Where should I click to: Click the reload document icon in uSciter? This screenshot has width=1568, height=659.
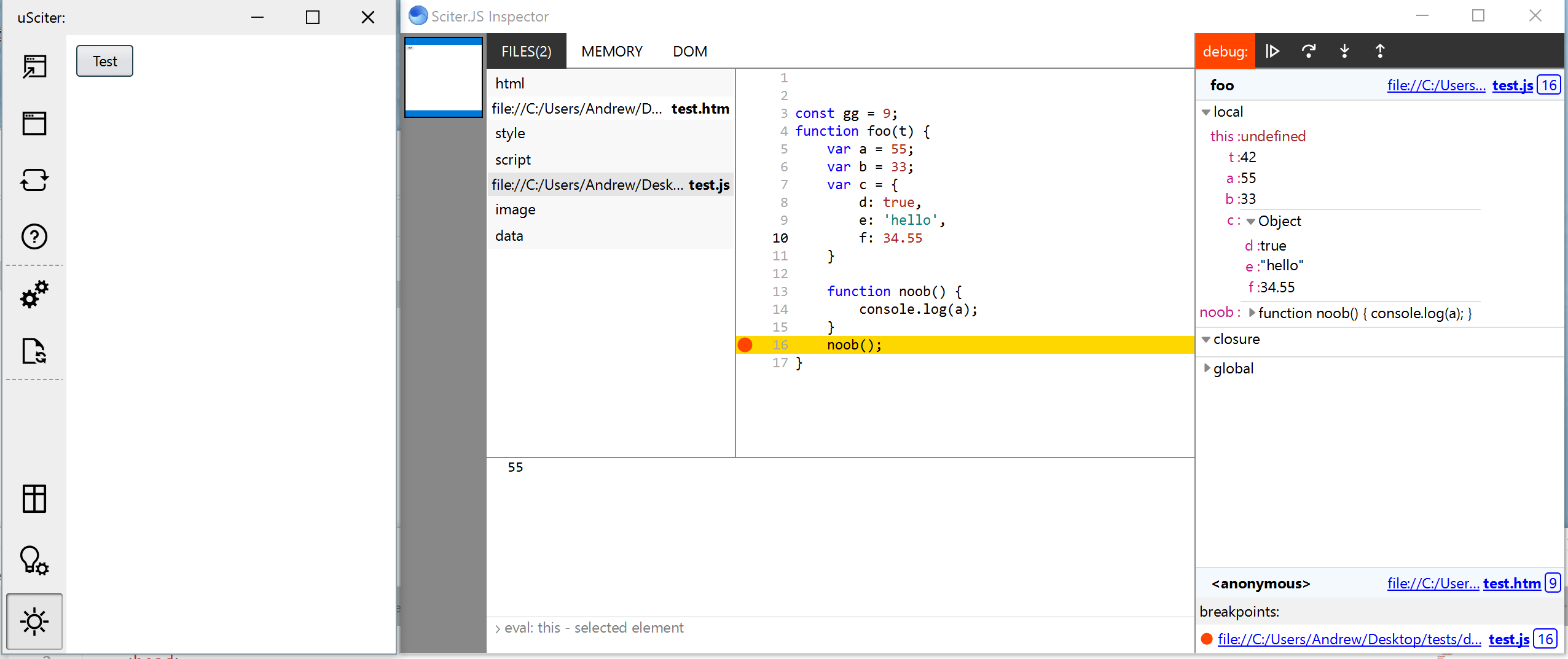pyautogui.click(x=34, y=180)
